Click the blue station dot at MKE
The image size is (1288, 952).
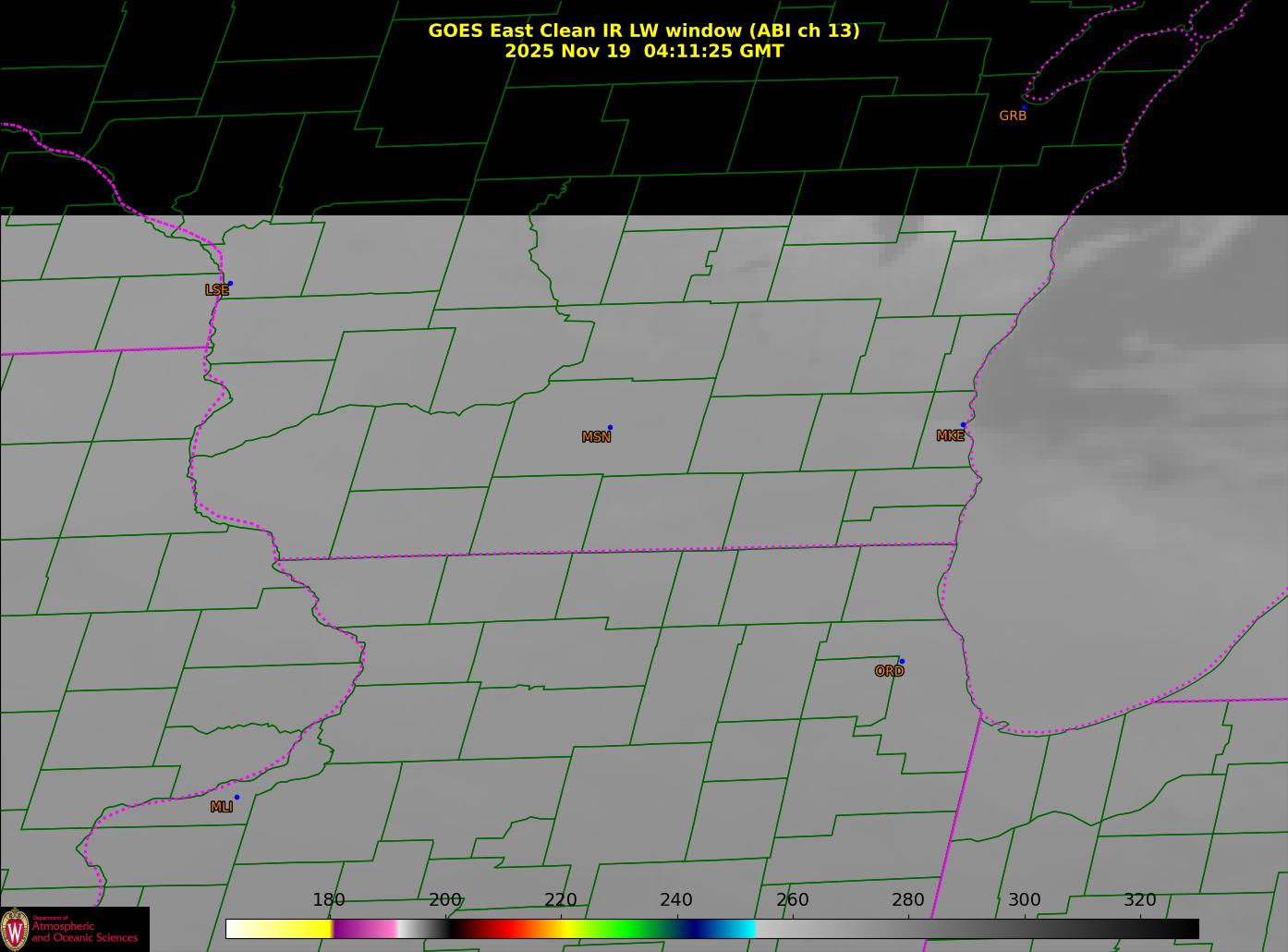[x=963, y=425]
